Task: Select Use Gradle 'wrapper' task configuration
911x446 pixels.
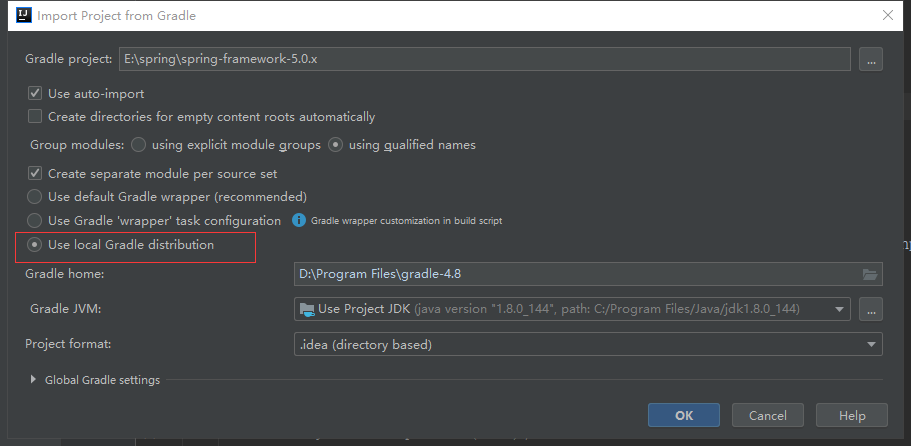Action: [35, 220]
